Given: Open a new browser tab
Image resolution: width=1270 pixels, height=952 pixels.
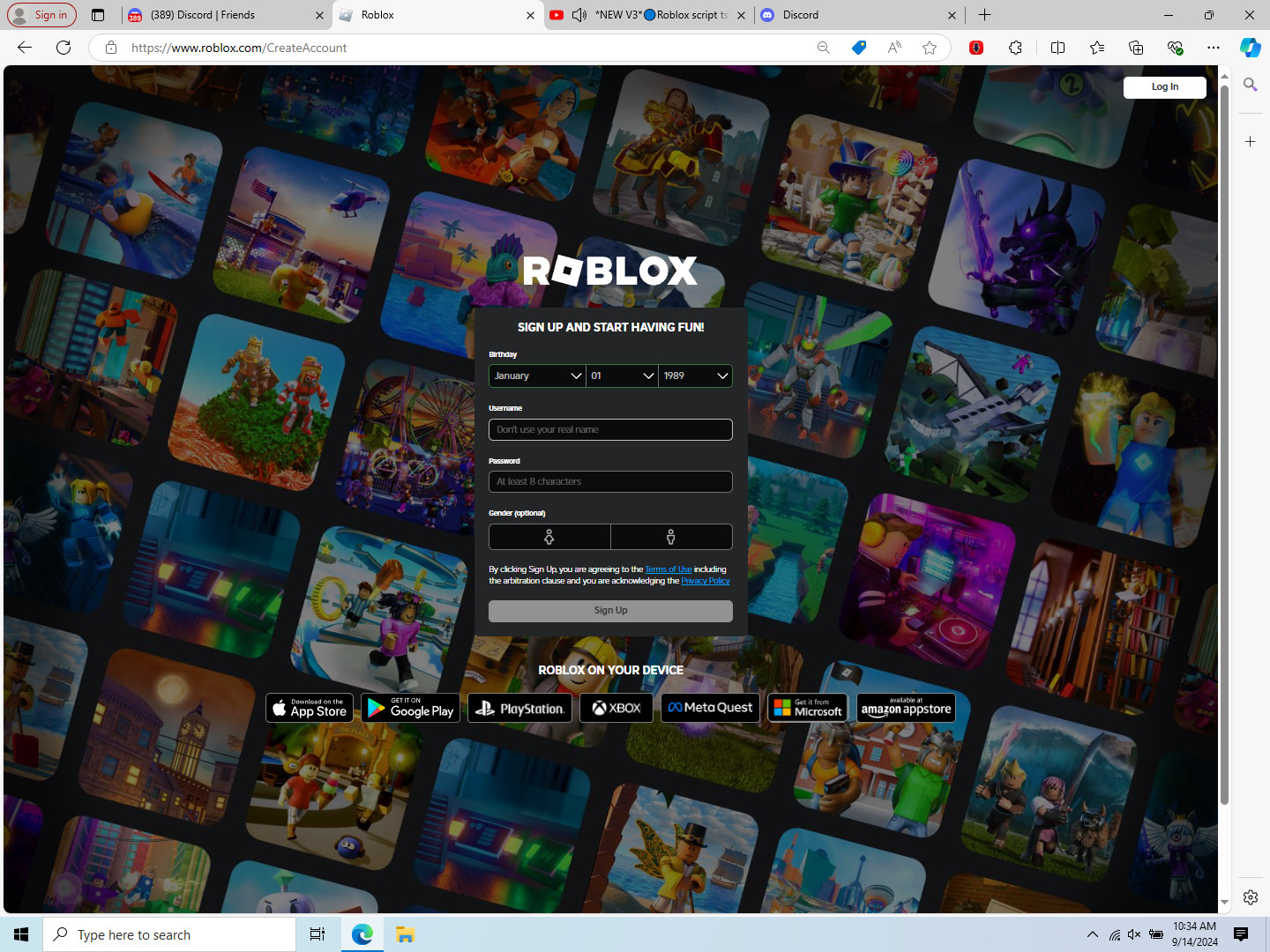Looking at the screenshot, I should coord(985,15).
